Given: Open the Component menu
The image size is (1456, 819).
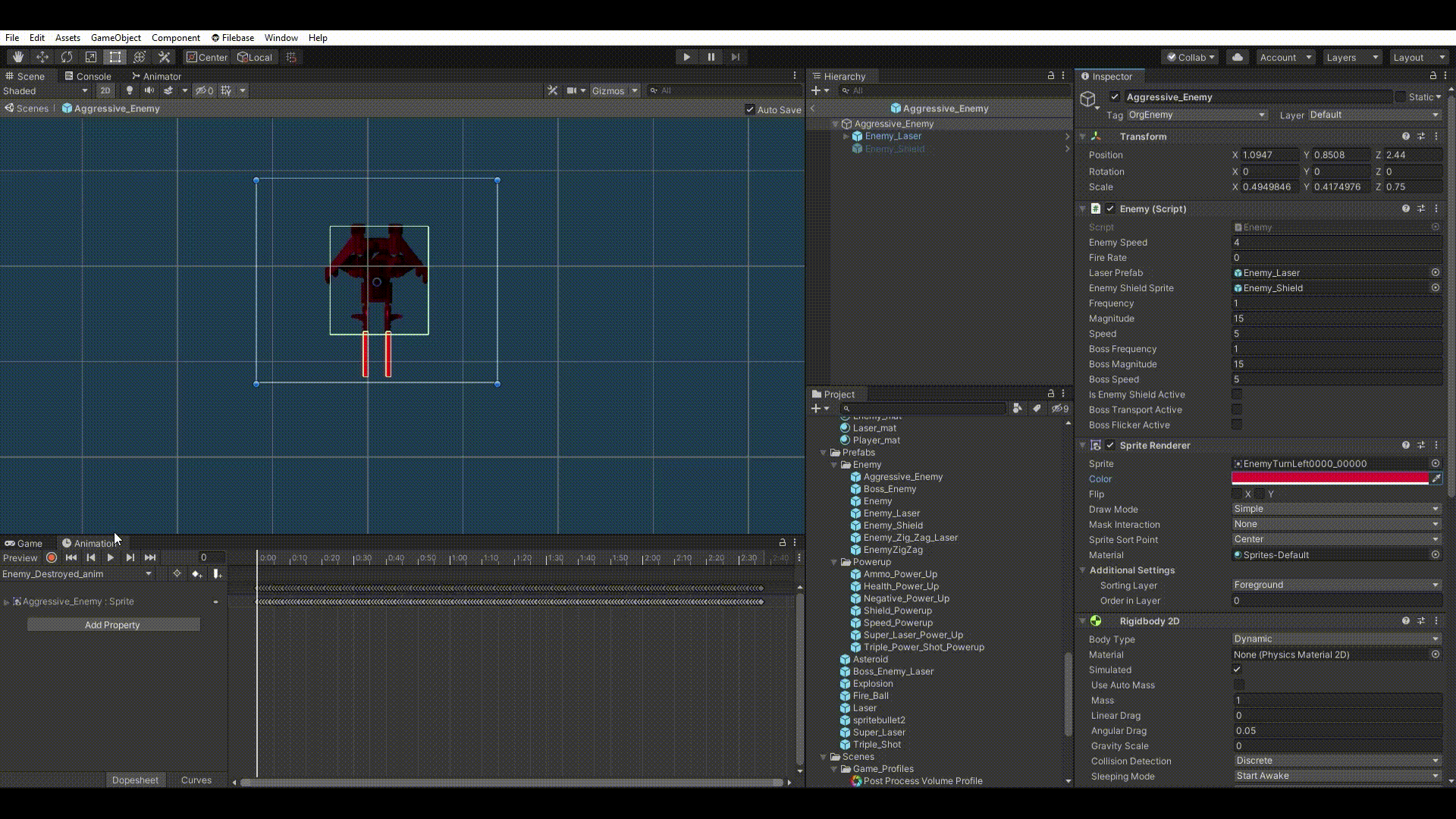Looking at the screenshot, I should coord(176,38).
